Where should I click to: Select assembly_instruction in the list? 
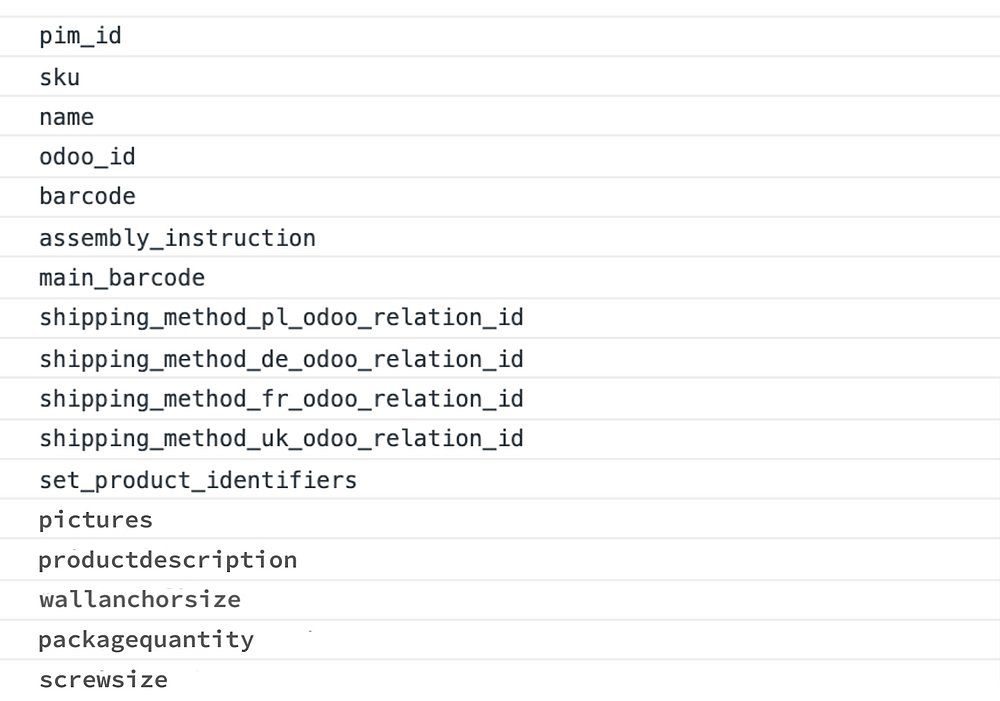point(177,238)
